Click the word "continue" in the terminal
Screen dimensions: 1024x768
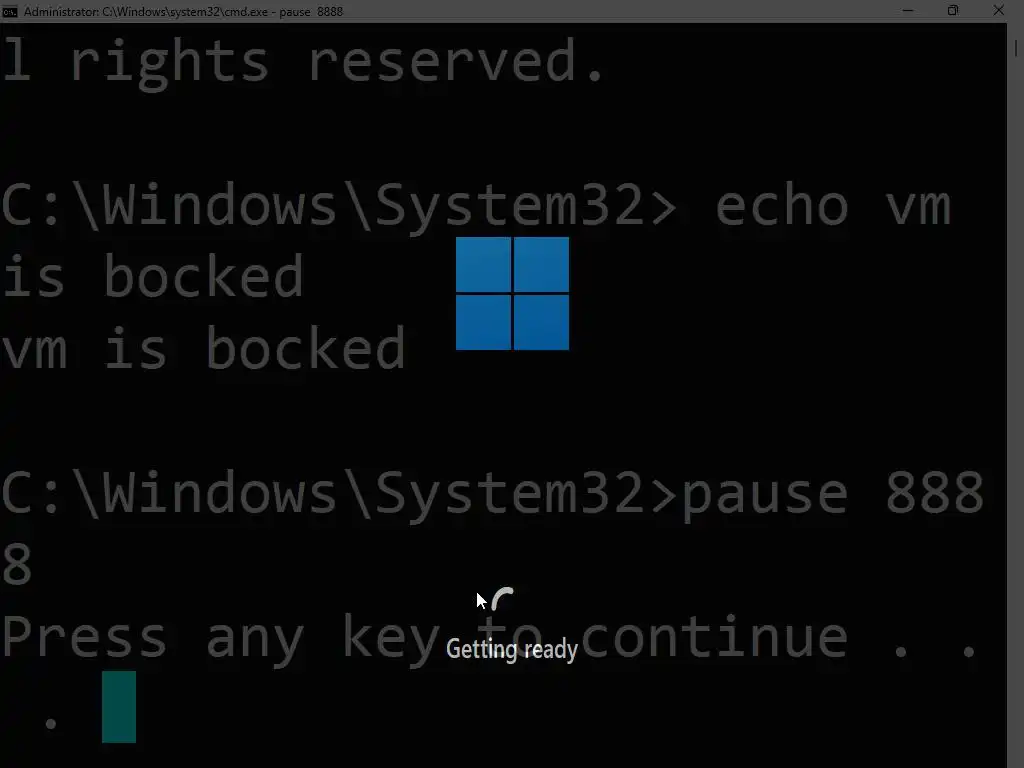714,637
